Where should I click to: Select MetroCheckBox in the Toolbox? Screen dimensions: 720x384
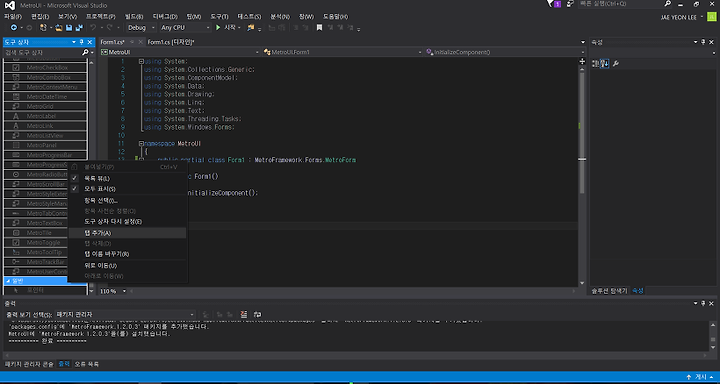click(45, 68)
